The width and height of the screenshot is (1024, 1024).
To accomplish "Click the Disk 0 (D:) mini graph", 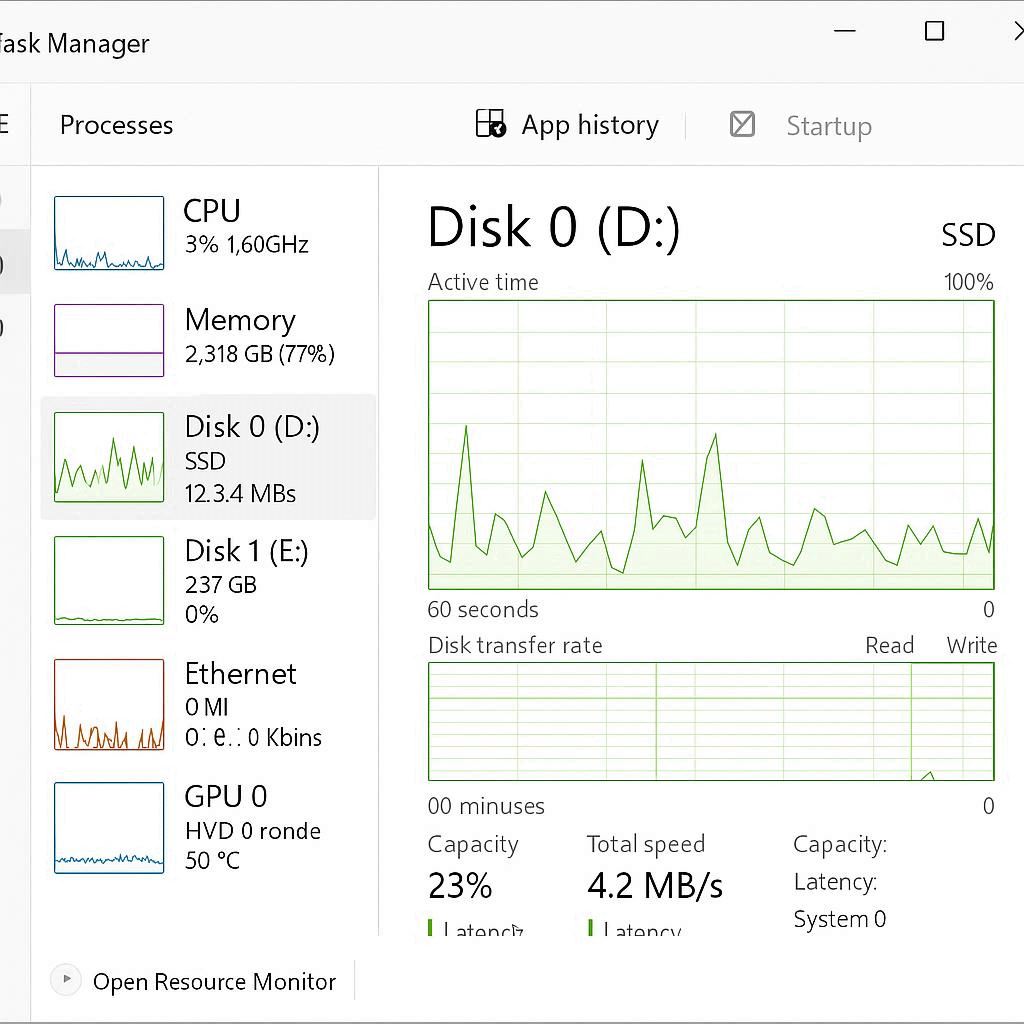I will point(109,457).
